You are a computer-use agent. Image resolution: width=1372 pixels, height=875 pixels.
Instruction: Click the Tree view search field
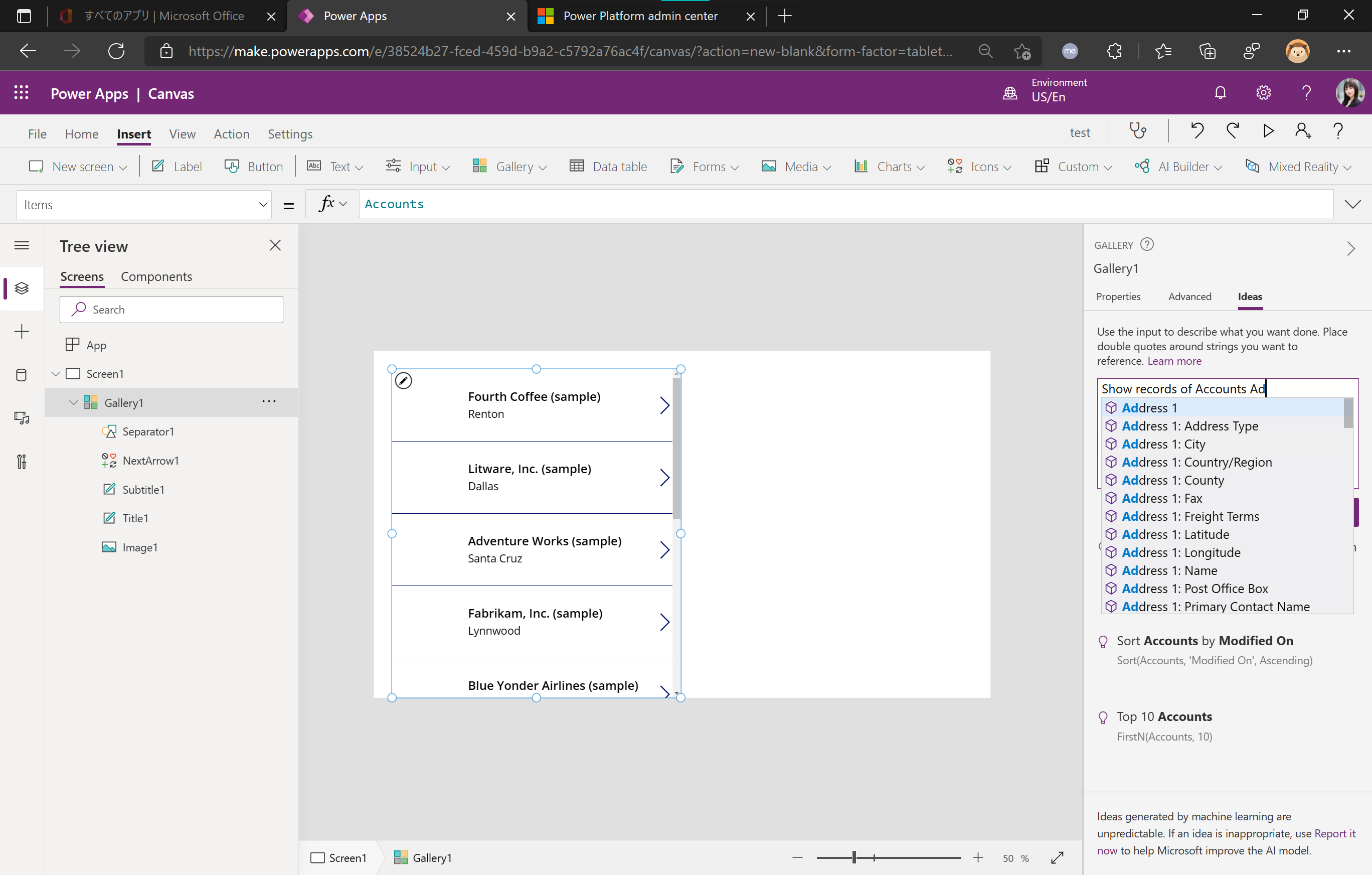171,310
